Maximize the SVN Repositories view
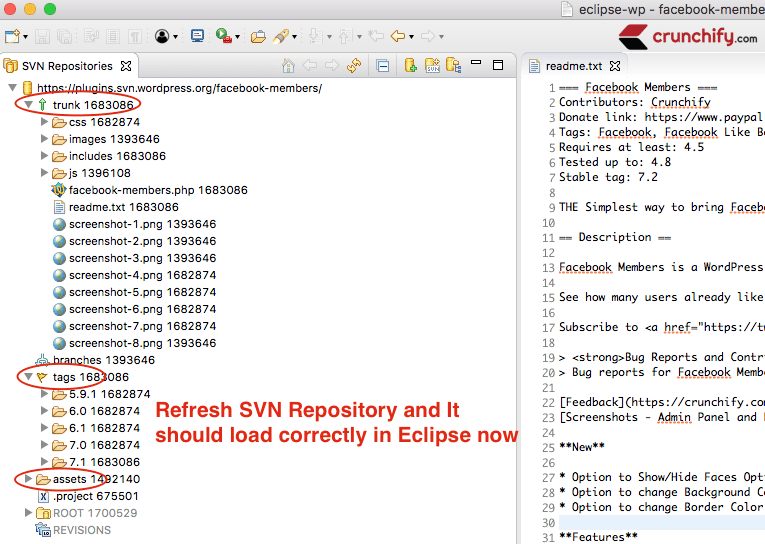Viewport: 765px width, 544px height. (x=498, y=65)
